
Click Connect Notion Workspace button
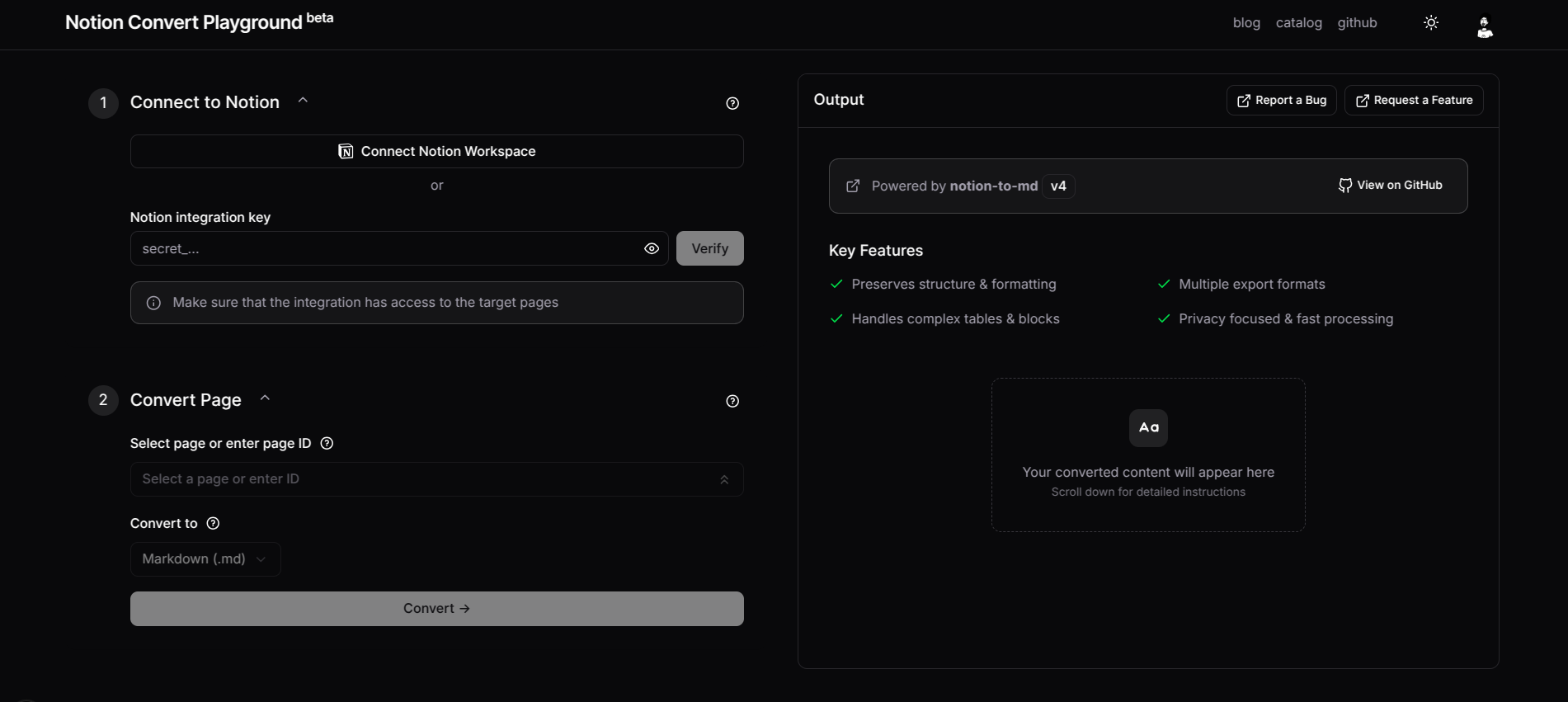pyautogui.click(x=437, y=152)
